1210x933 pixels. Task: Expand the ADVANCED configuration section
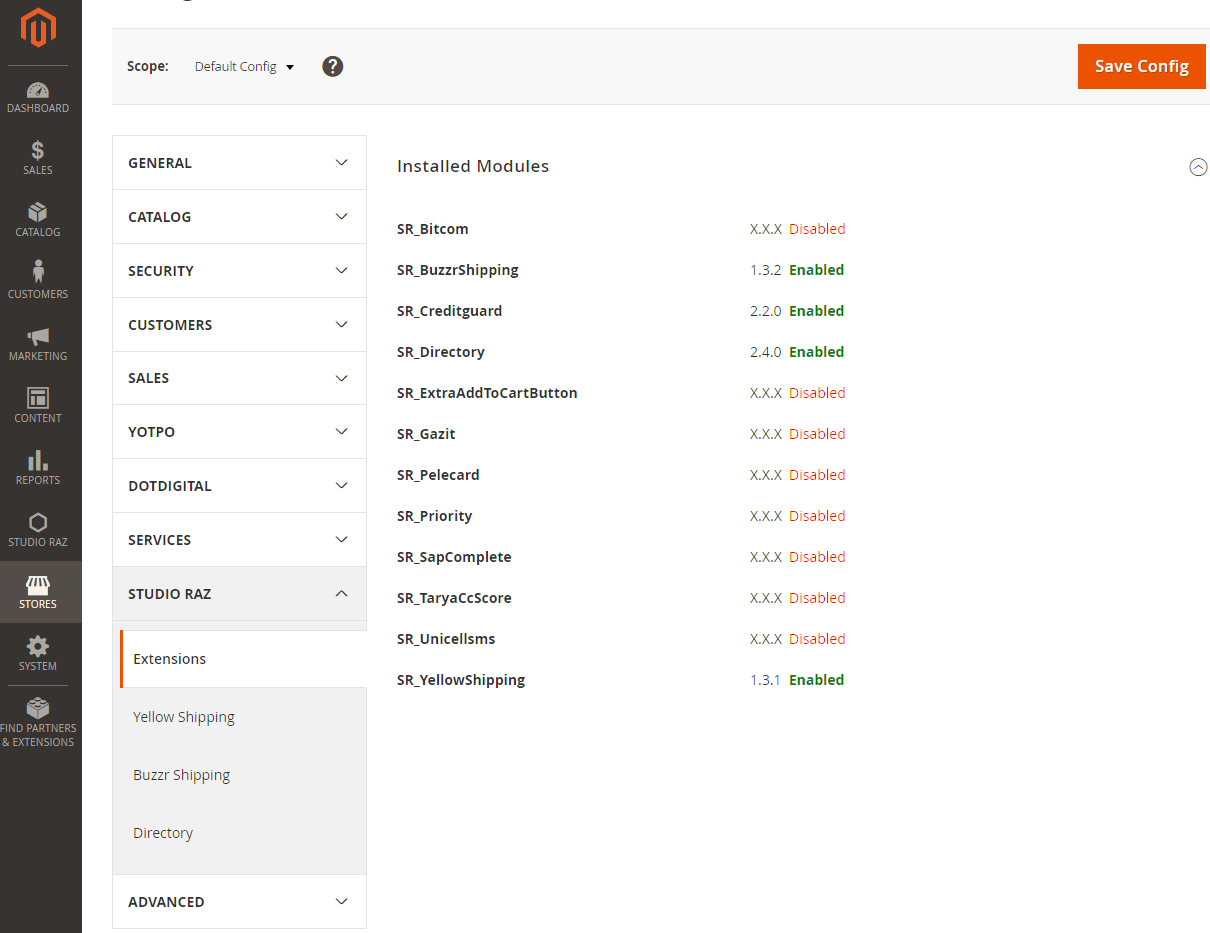pos(239,901)
